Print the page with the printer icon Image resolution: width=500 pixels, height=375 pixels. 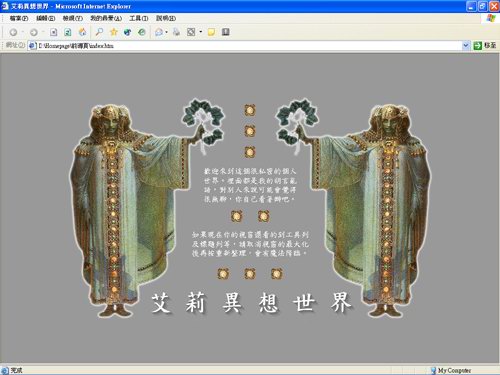tap(176, 32)
